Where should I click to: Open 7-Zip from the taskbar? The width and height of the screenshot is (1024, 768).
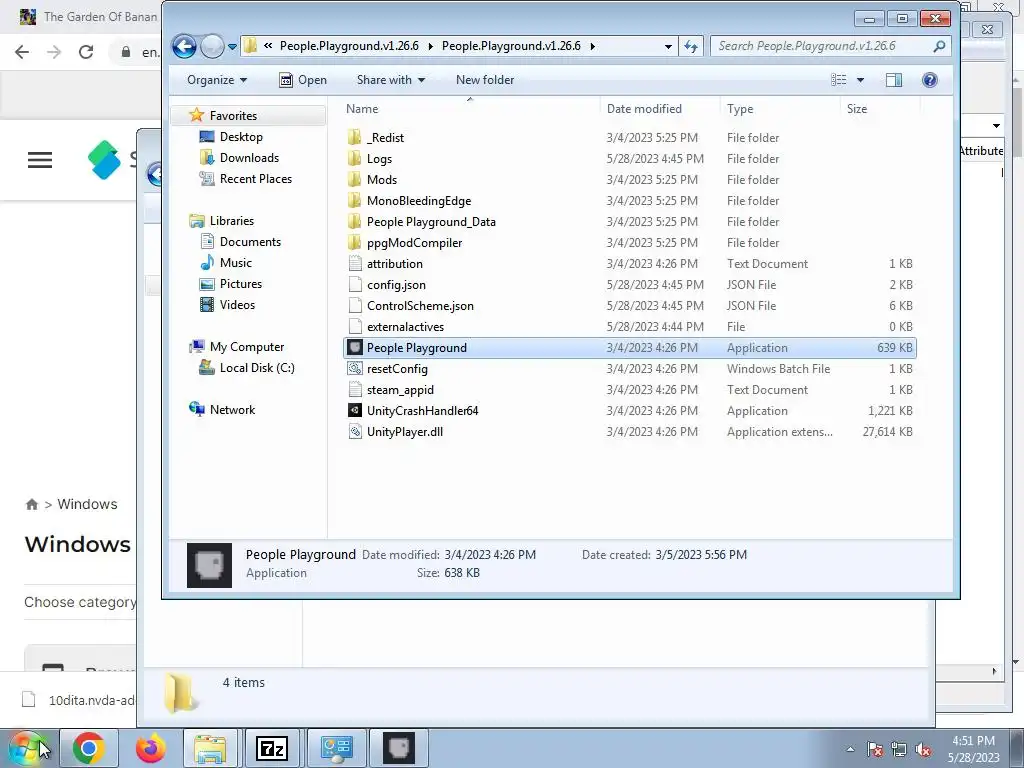pyautogui.click(x=272, y=748)
